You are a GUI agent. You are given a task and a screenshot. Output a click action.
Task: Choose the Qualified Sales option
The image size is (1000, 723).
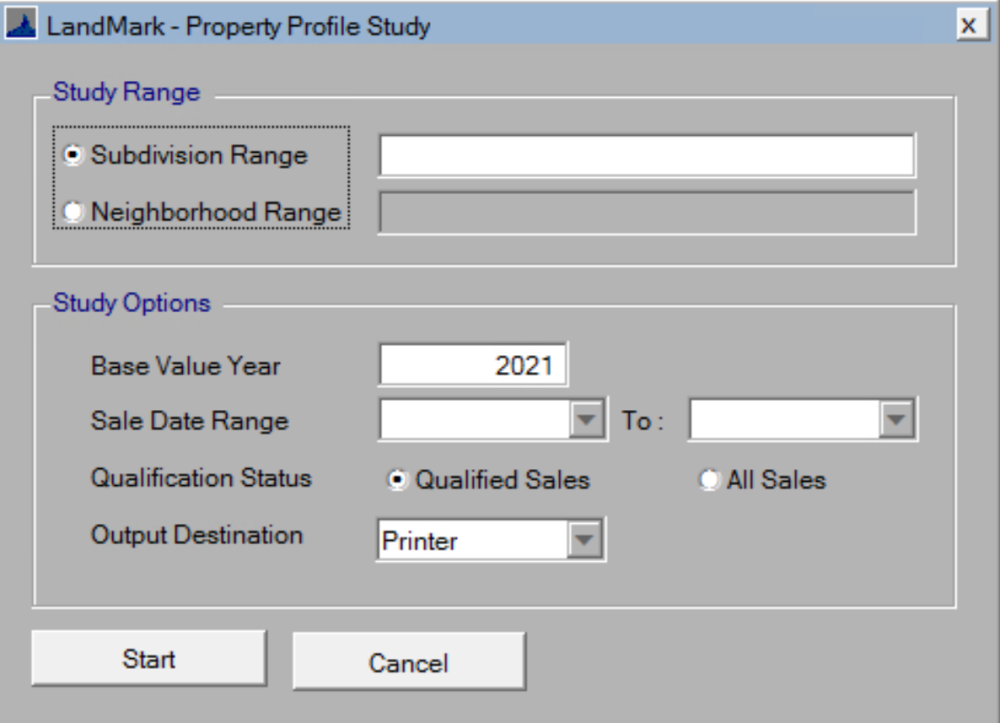pos(398,480)
